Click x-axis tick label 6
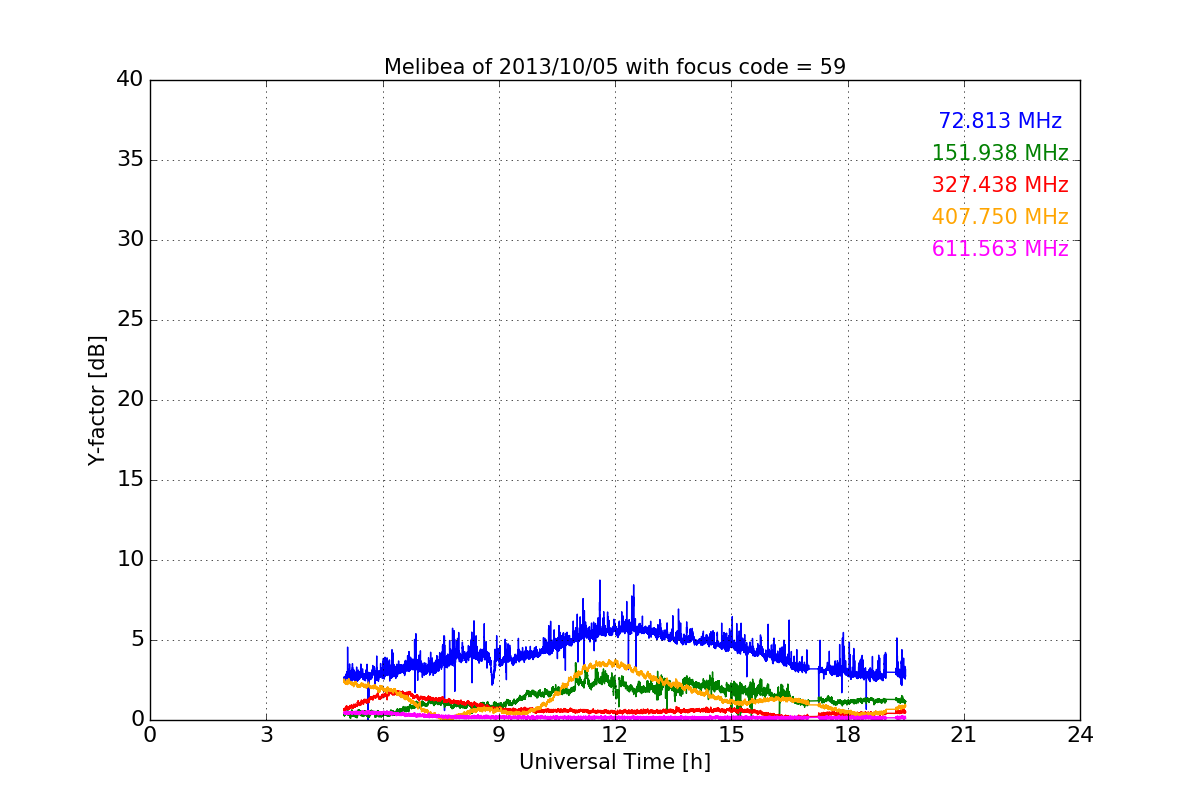Viewport: 1200px width, 800px height. click(x=382, y=735)
